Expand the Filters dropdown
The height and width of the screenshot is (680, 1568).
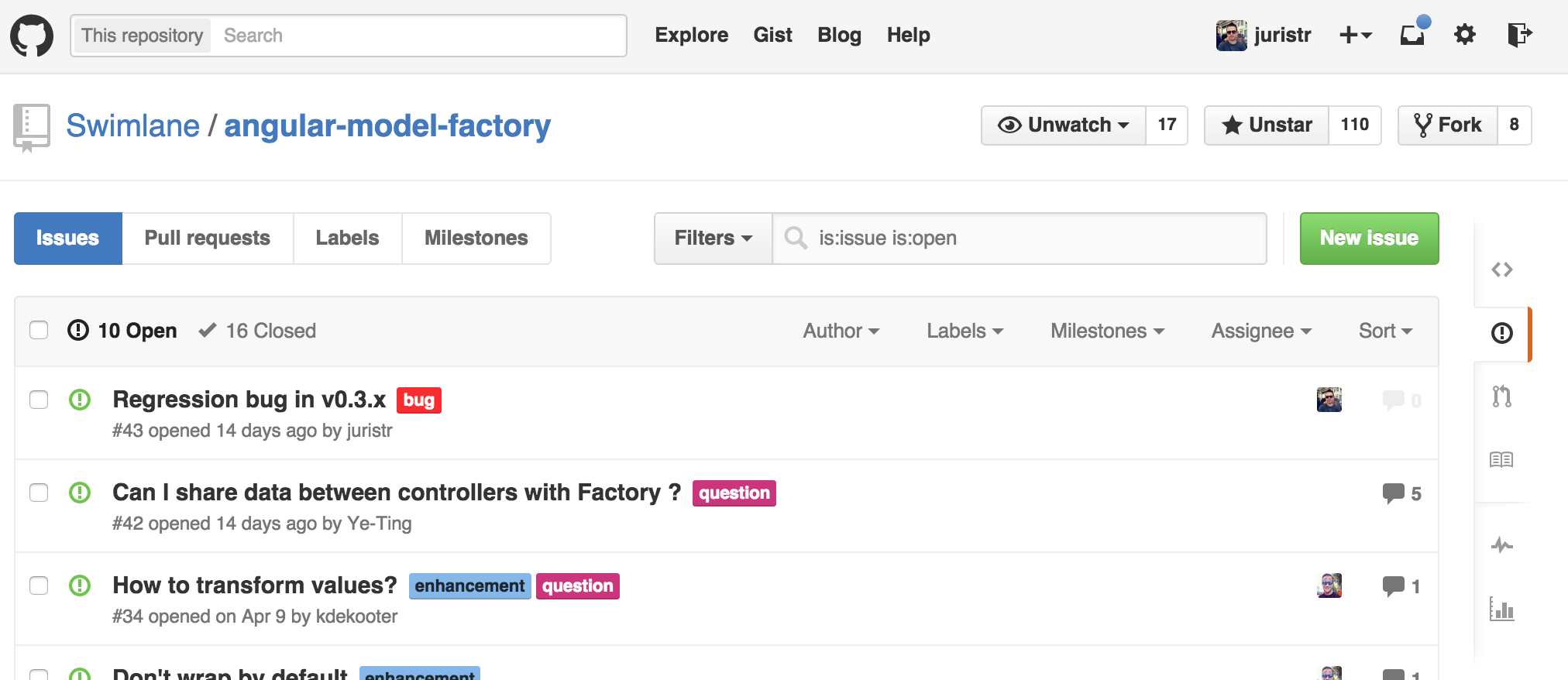tap(713, 239)
